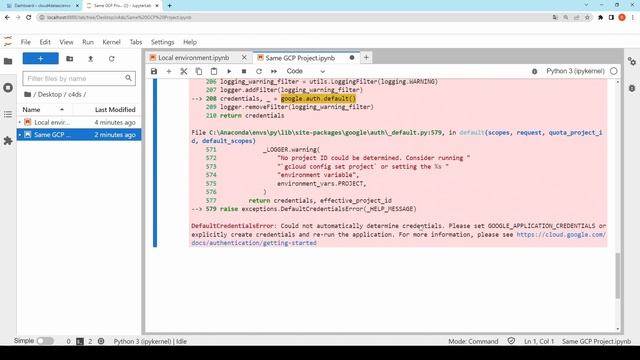Click the notebook vertical scrollbar

pos(618,276)
